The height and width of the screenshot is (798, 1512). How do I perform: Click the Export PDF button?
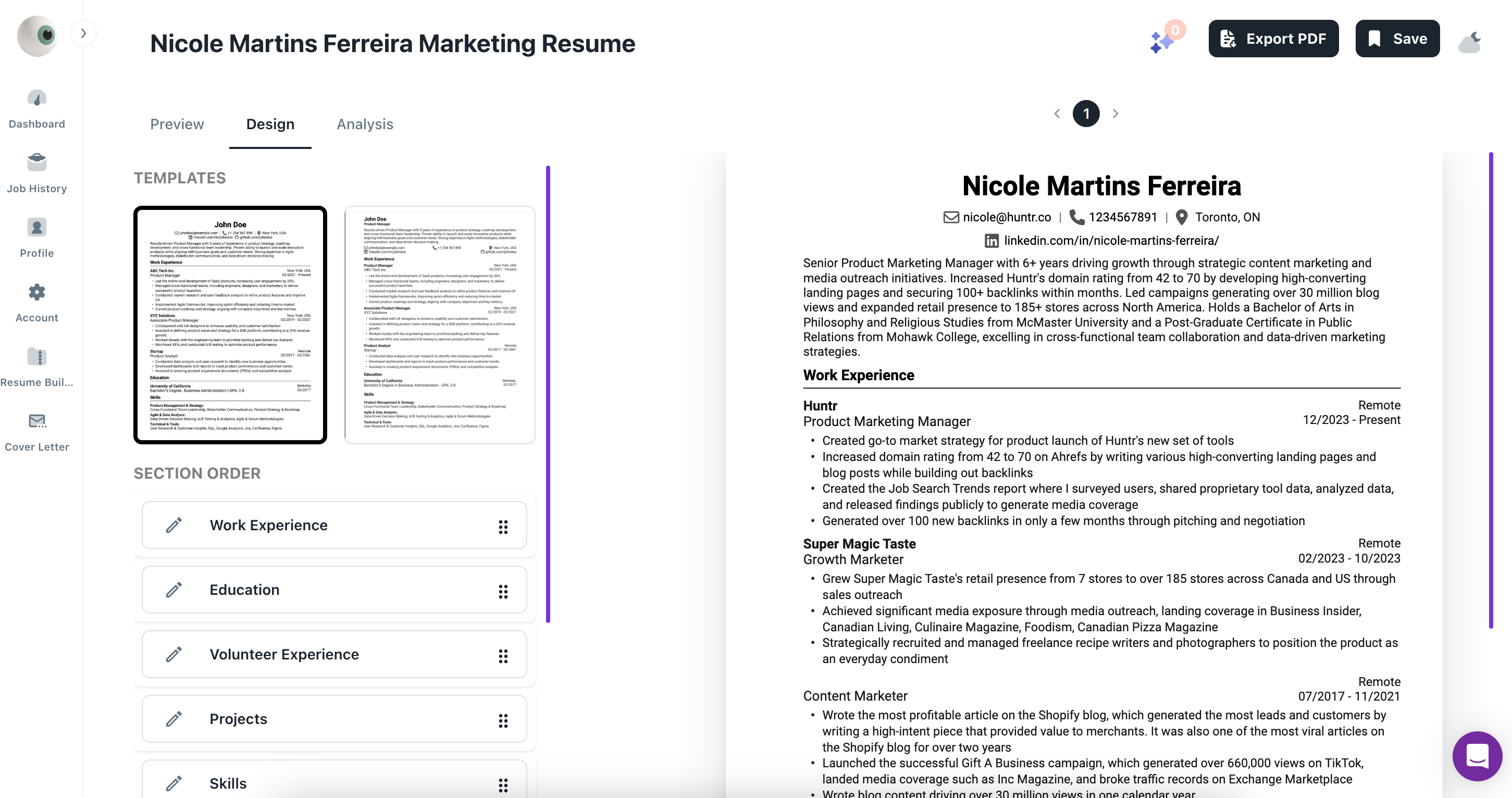pos(1273,39)
